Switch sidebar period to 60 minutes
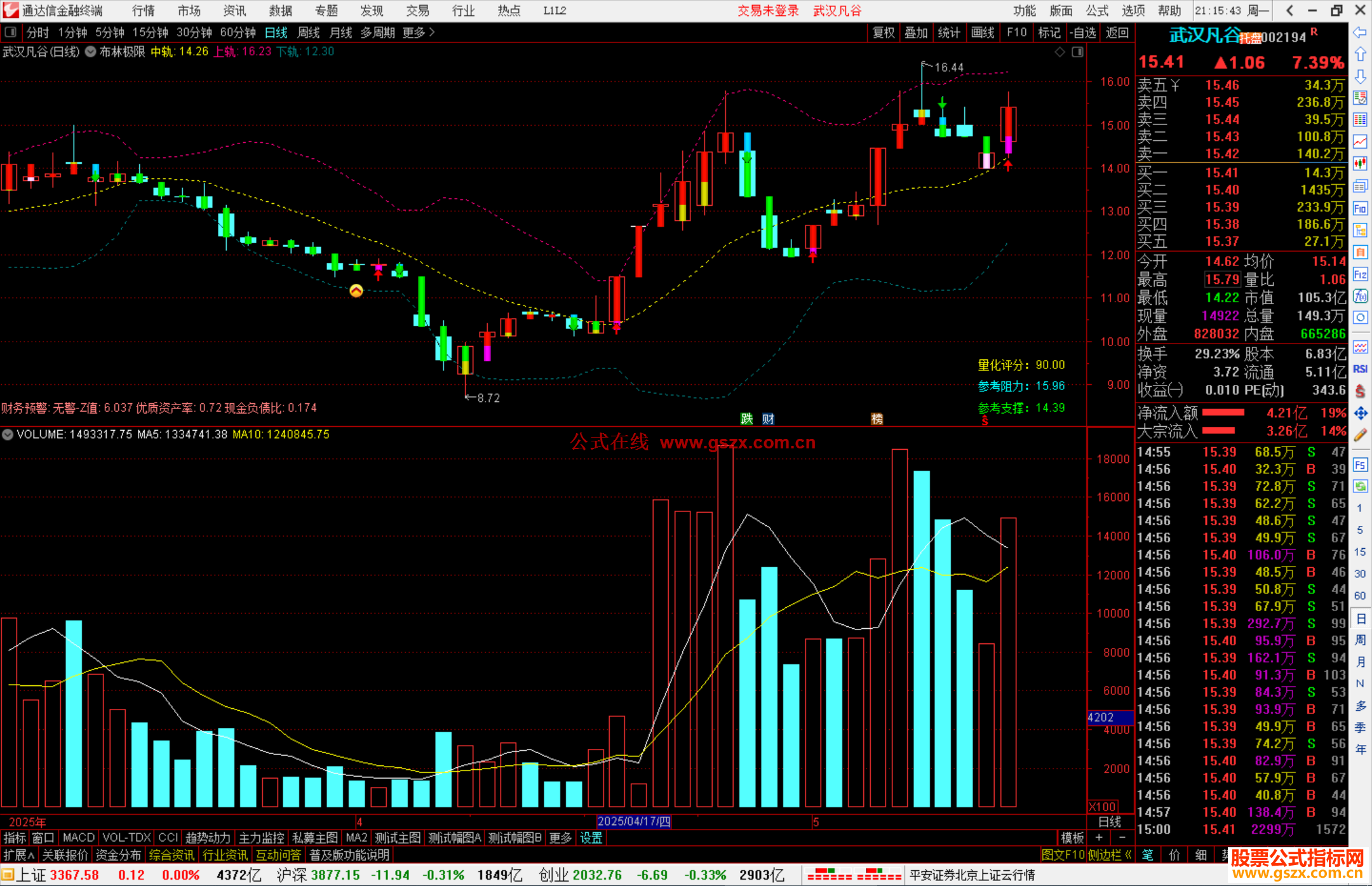 1360,596
